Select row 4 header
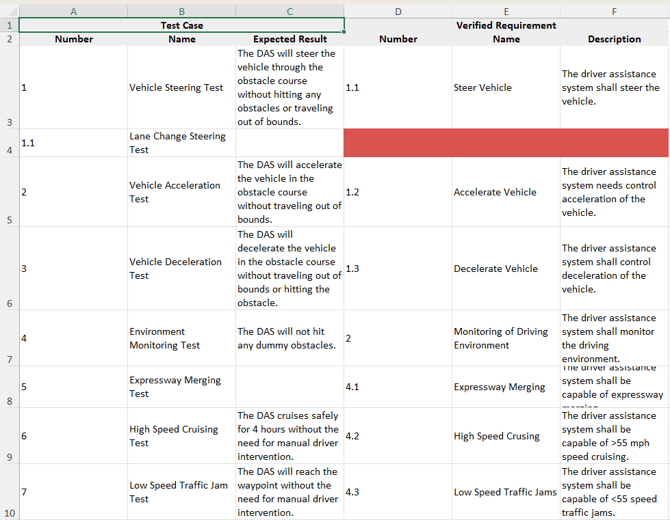This screenshot has height=520, width=670. tap(9, 143)
